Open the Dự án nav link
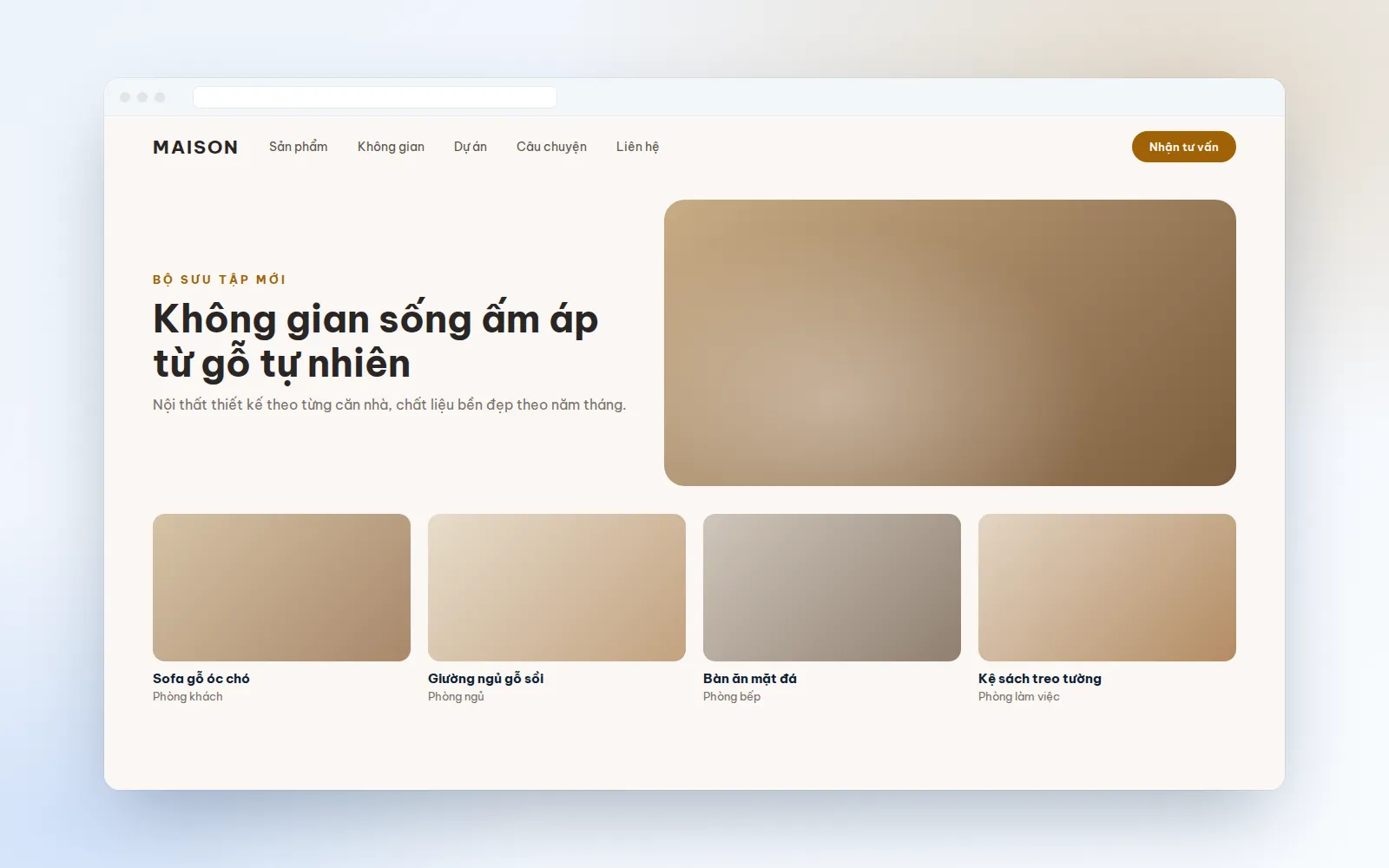Viewport: 1389px width, 868px height. pos(471,147)
